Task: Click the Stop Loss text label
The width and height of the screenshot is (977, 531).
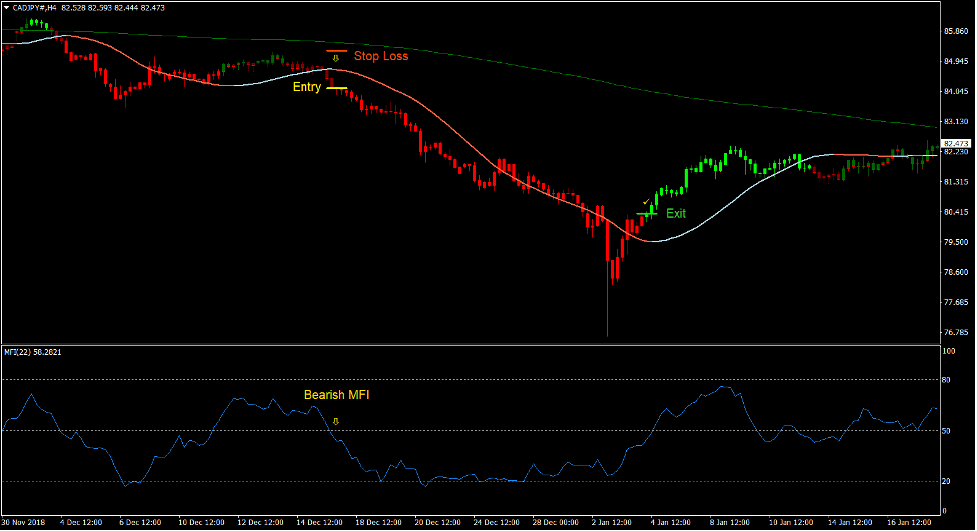Action: click(381, 56)
